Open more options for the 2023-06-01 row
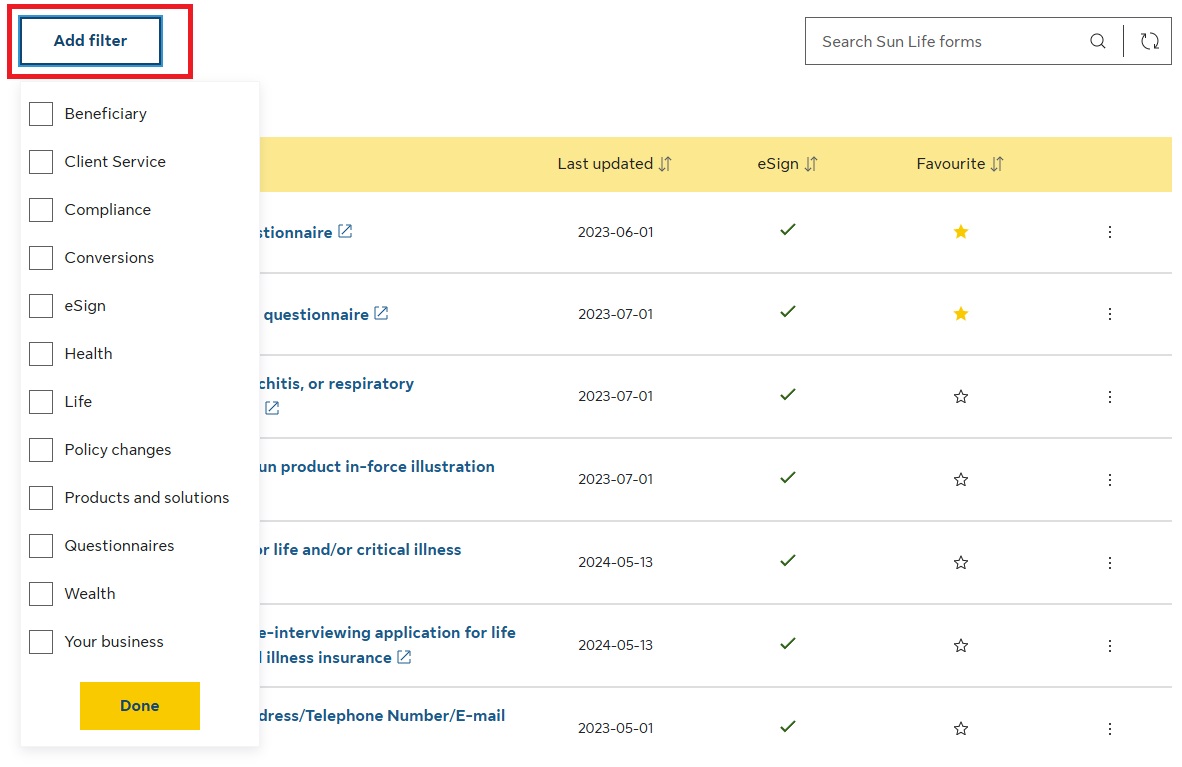The width and height of the screenshot is (1182, 767). point(1109,232)
